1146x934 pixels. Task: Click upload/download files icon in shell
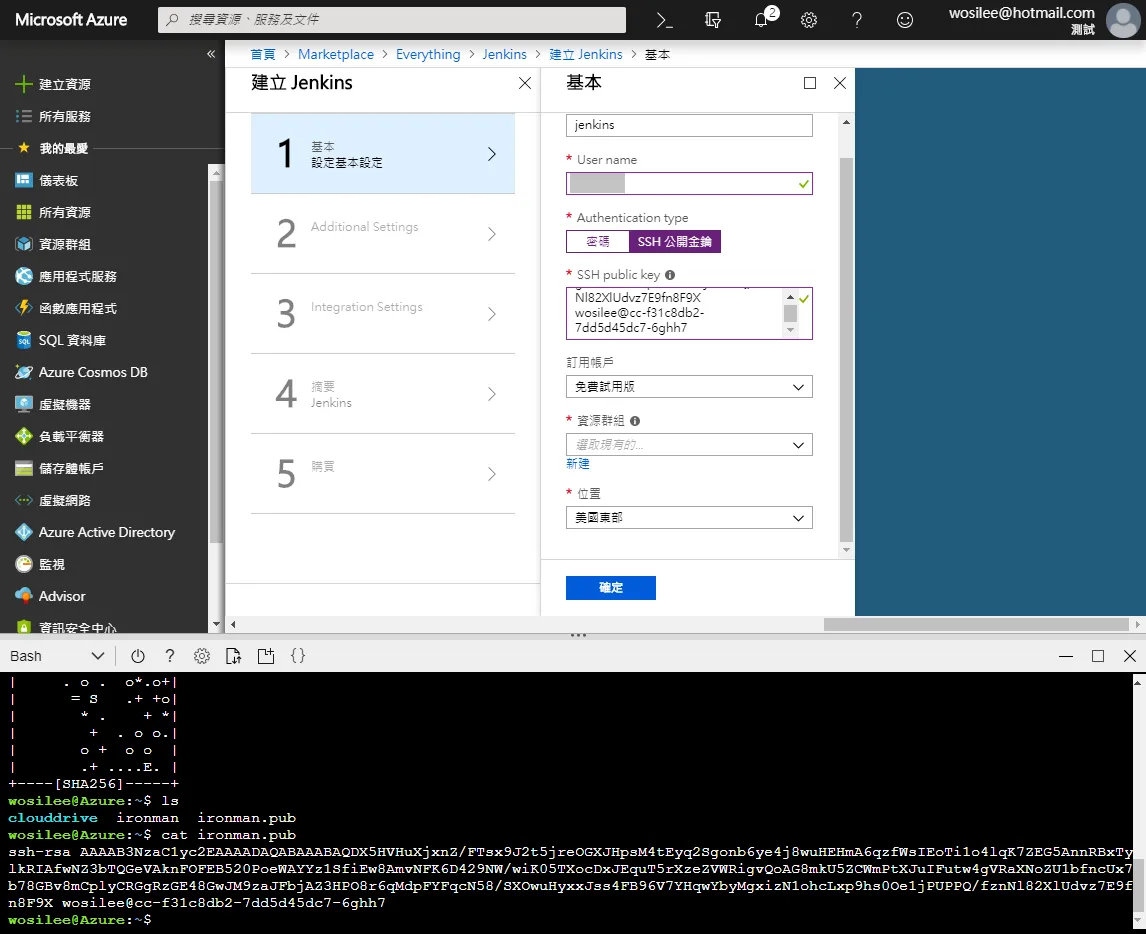tap(233, 656)
